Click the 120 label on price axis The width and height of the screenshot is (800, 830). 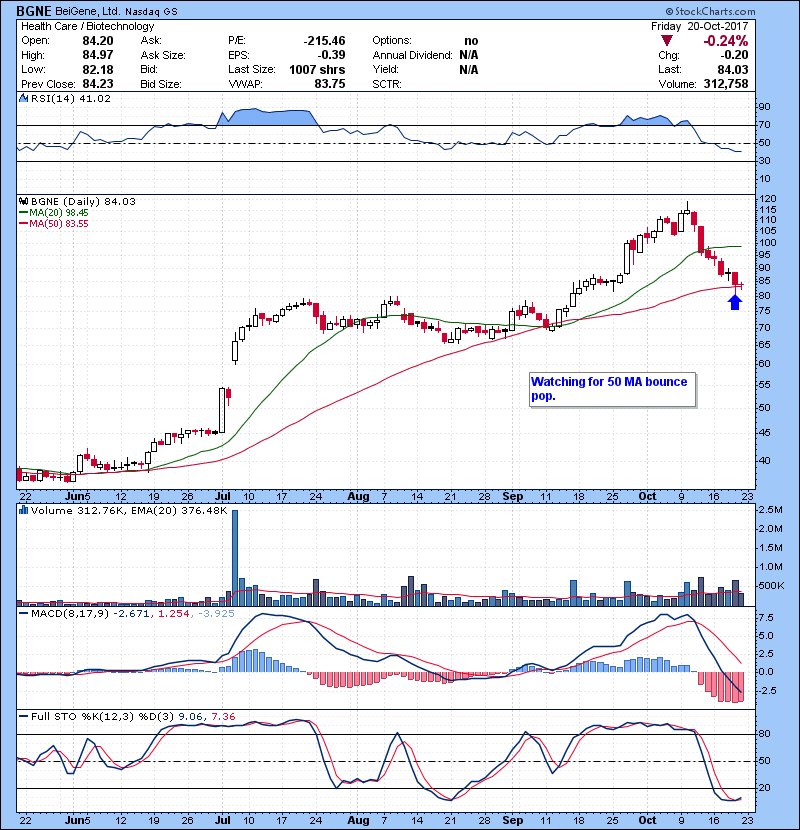coord(767,199)
